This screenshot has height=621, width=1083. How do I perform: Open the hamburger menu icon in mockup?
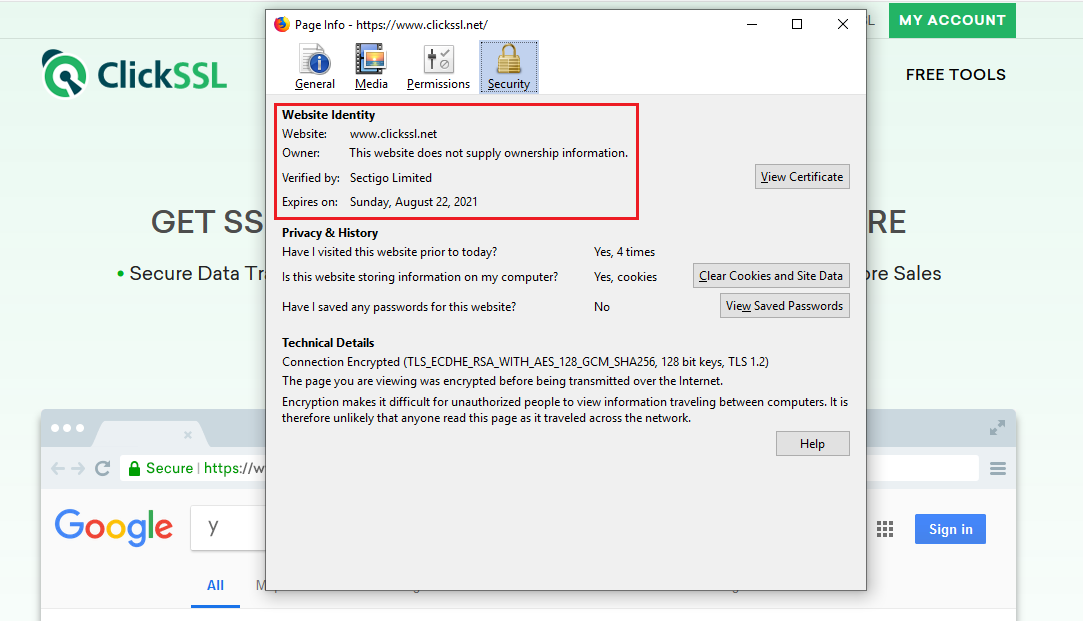coord(997,468)
